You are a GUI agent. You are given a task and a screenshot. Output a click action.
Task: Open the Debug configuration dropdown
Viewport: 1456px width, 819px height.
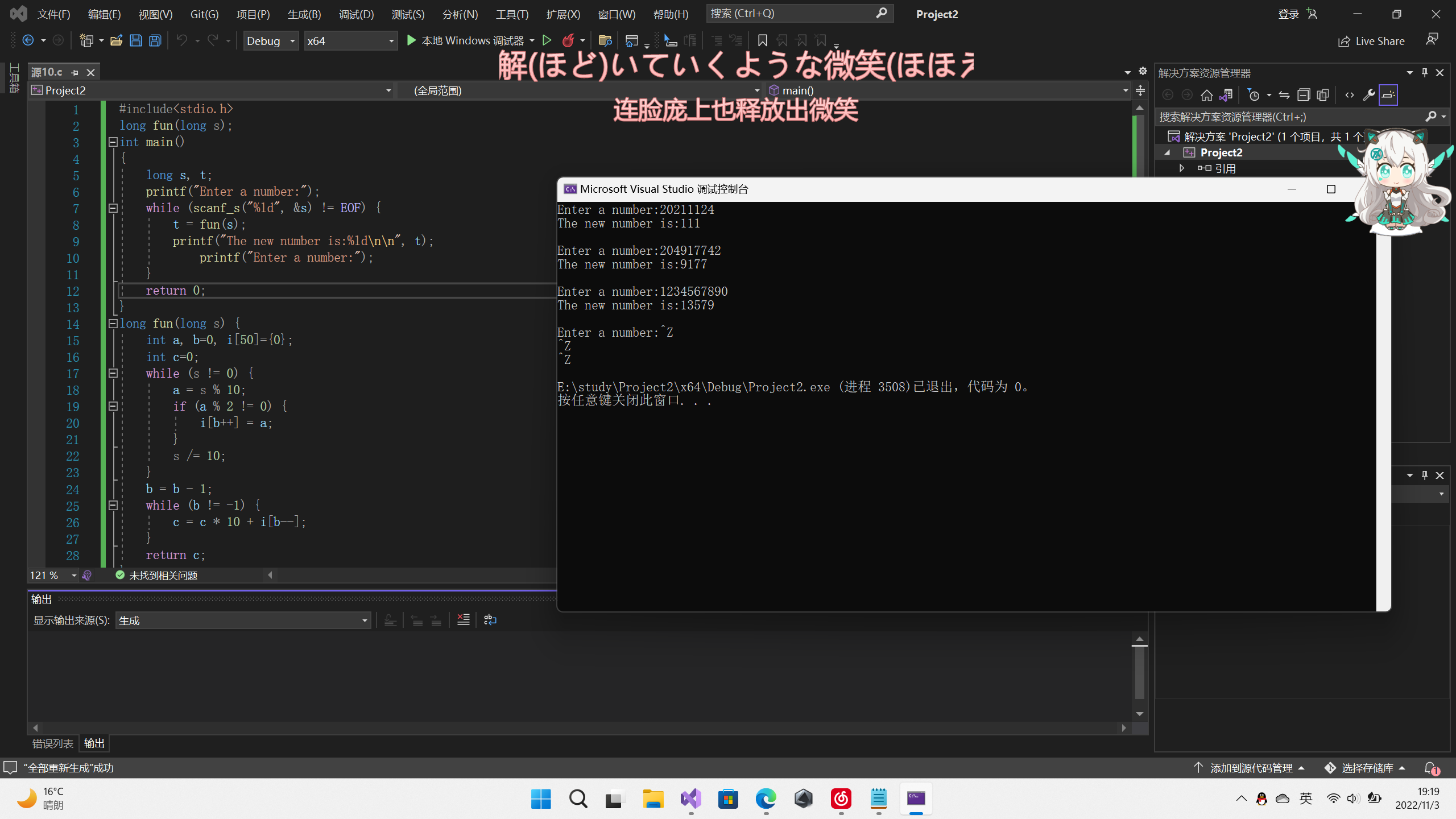click(x=271, y=41)
